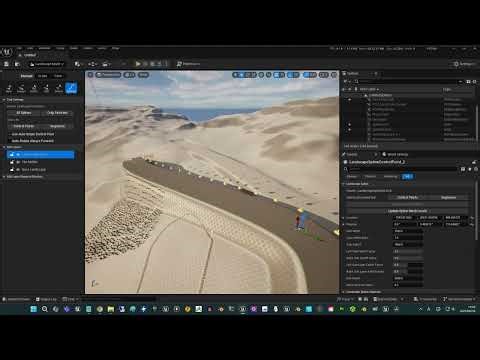Click Update Spline Mesh Levels button
The image size is (480, 360).
pos(407,211)
